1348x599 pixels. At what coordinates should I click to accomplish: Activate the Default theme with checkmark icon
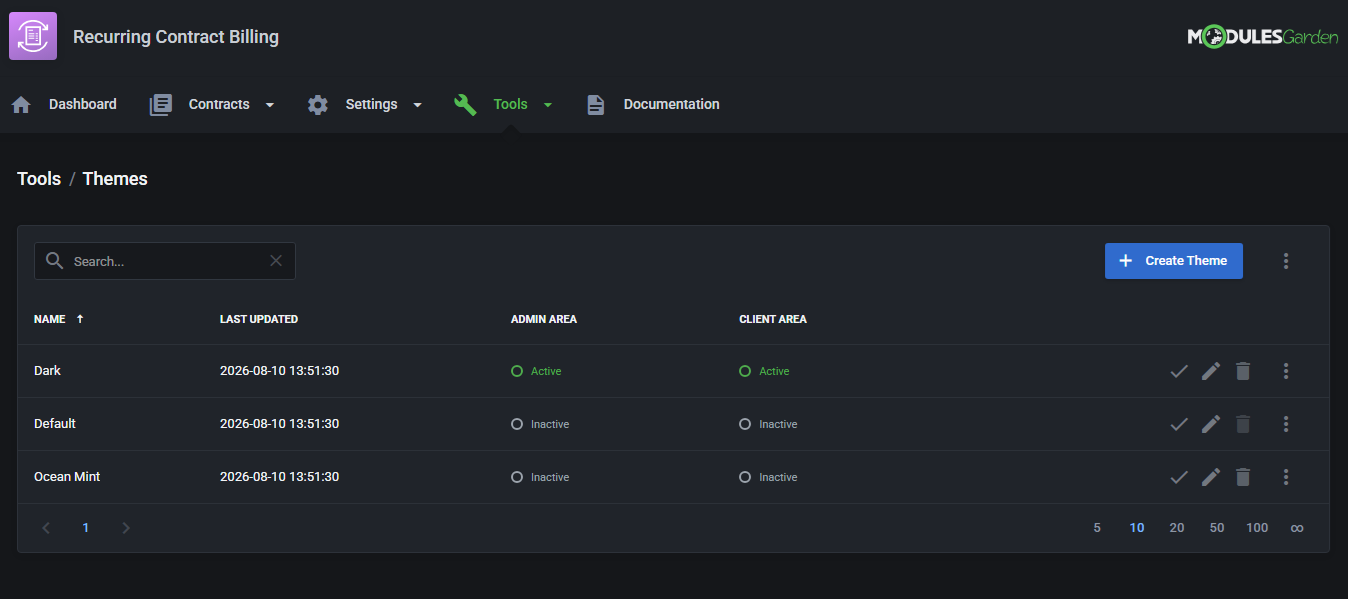(1179, 424)
